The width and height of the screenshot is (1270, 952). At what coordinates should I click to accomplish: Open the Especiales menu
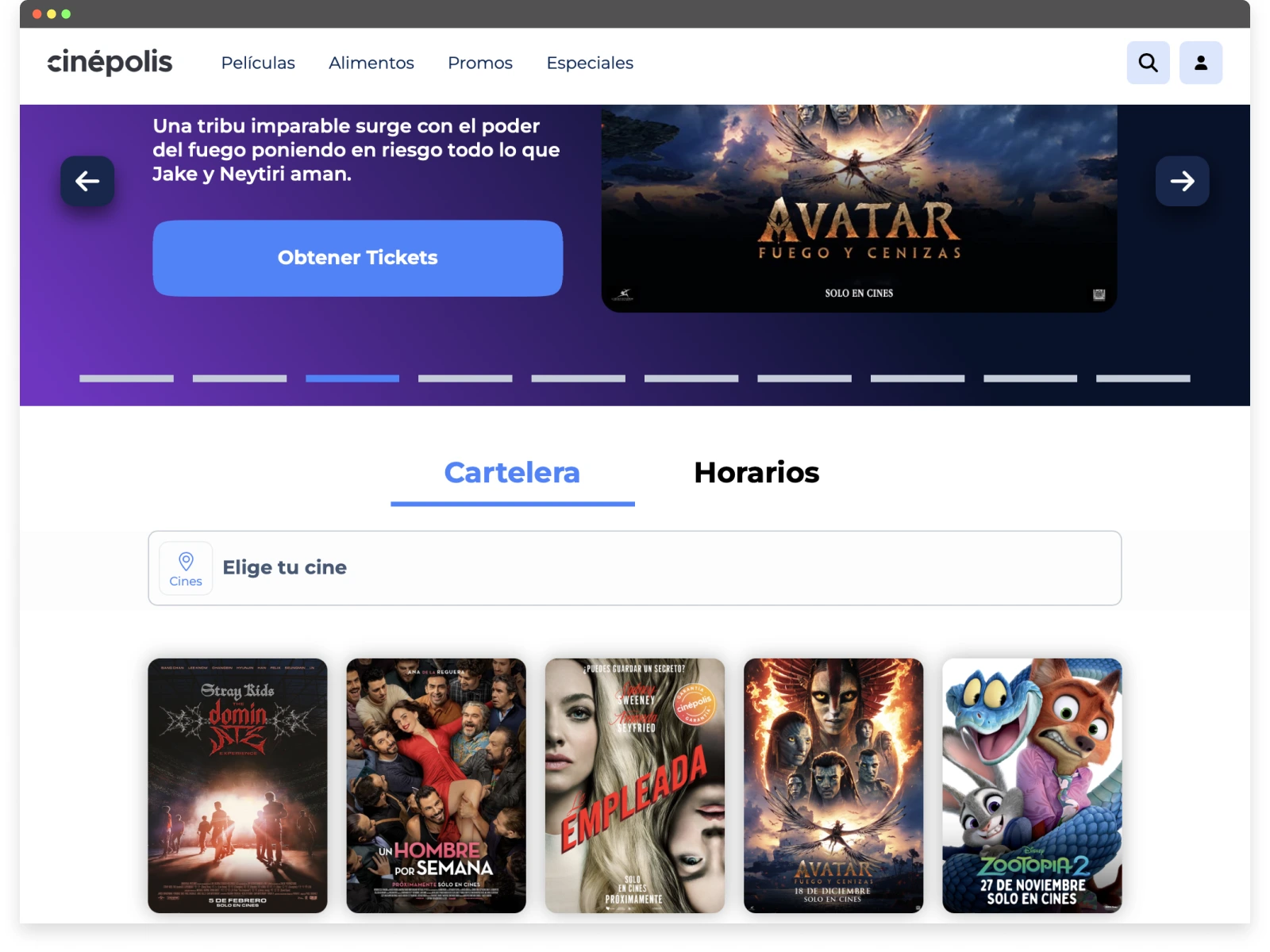tap(589, 63)
